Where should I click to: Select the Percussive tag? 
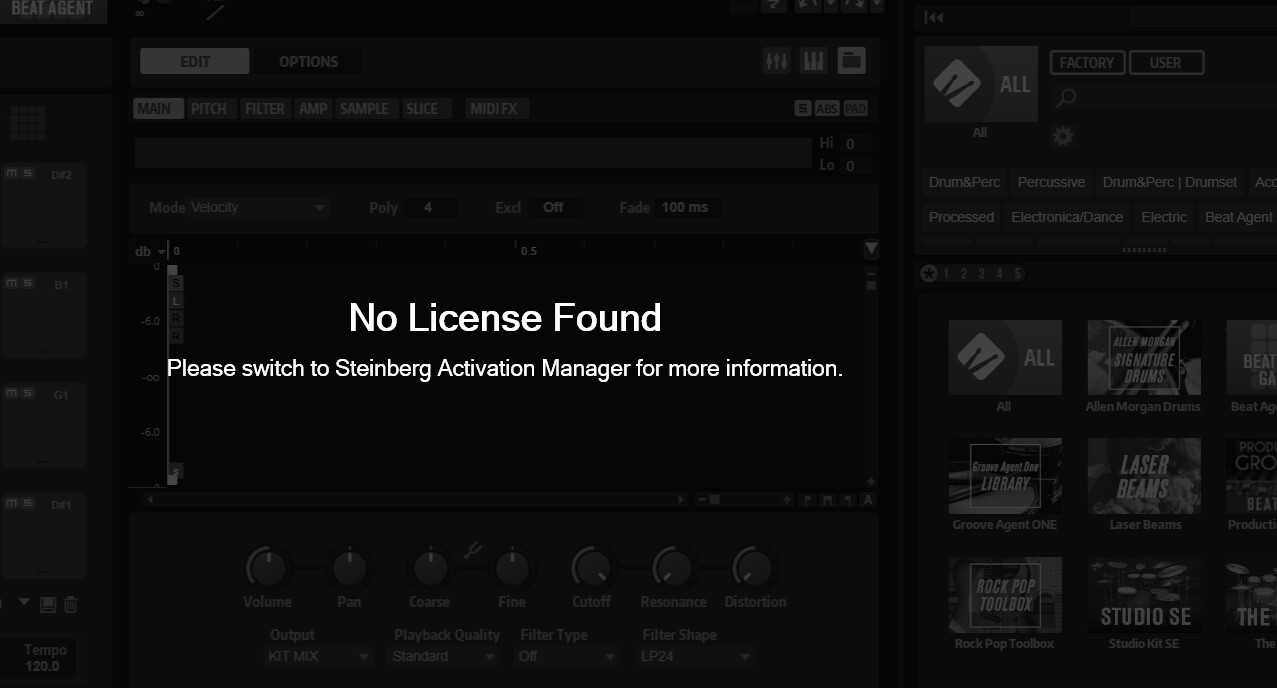1051,182
